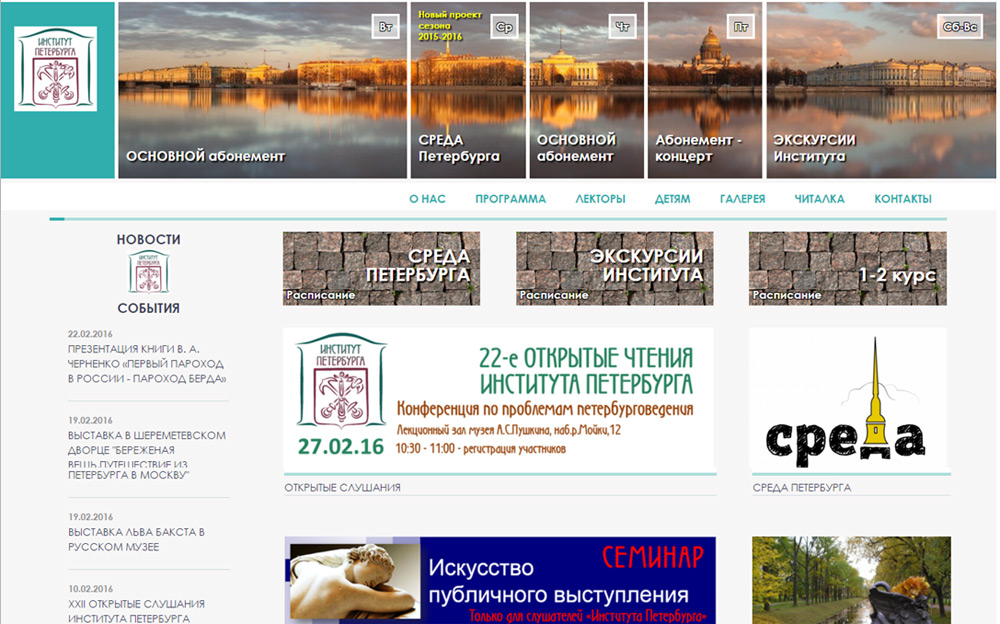Read news about Черненко book presentation
1000x624 pixels.
pos(147,364)
